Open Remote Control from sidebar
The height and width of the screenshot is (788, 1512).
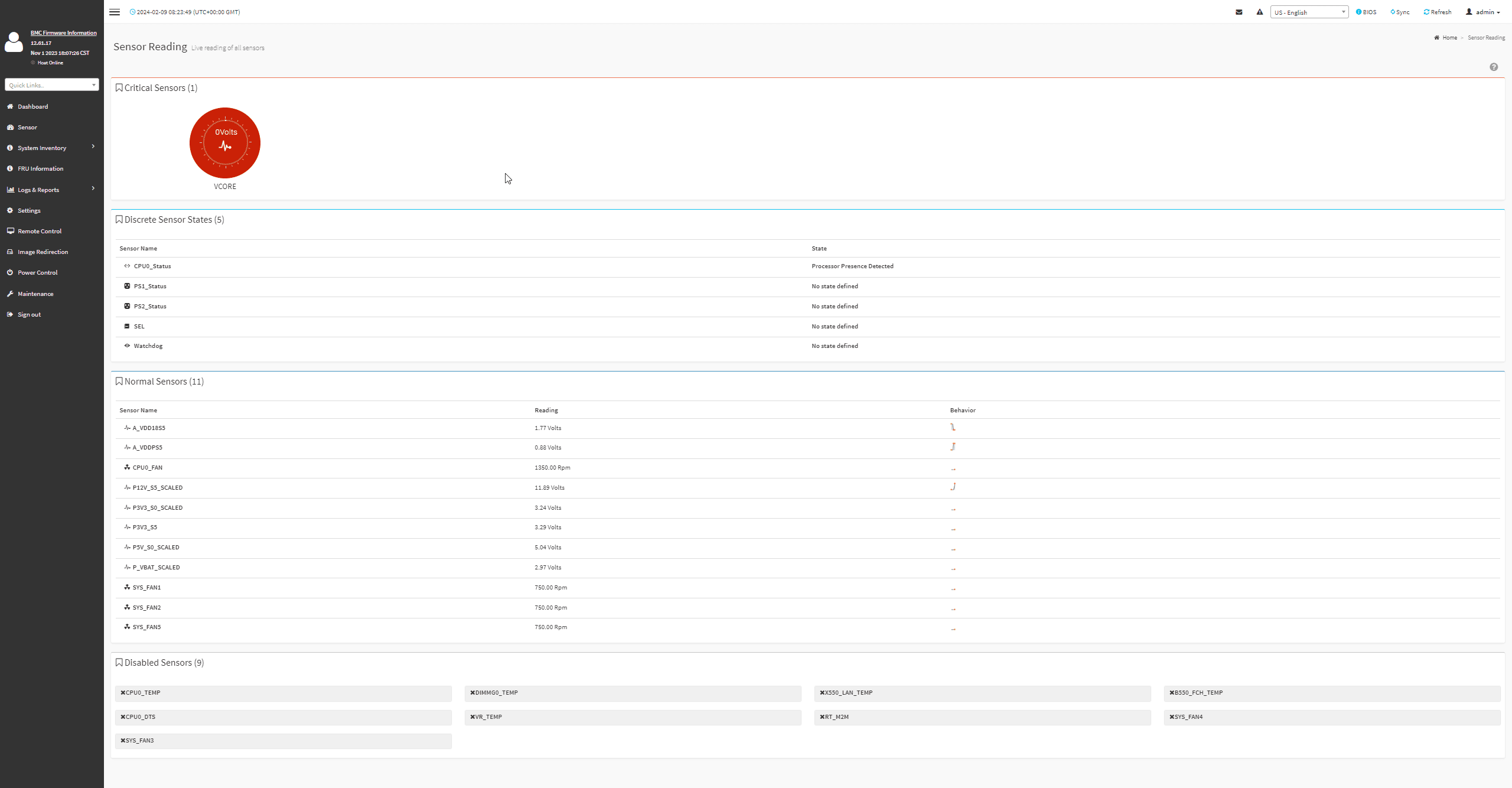click(x=39, y=231)
